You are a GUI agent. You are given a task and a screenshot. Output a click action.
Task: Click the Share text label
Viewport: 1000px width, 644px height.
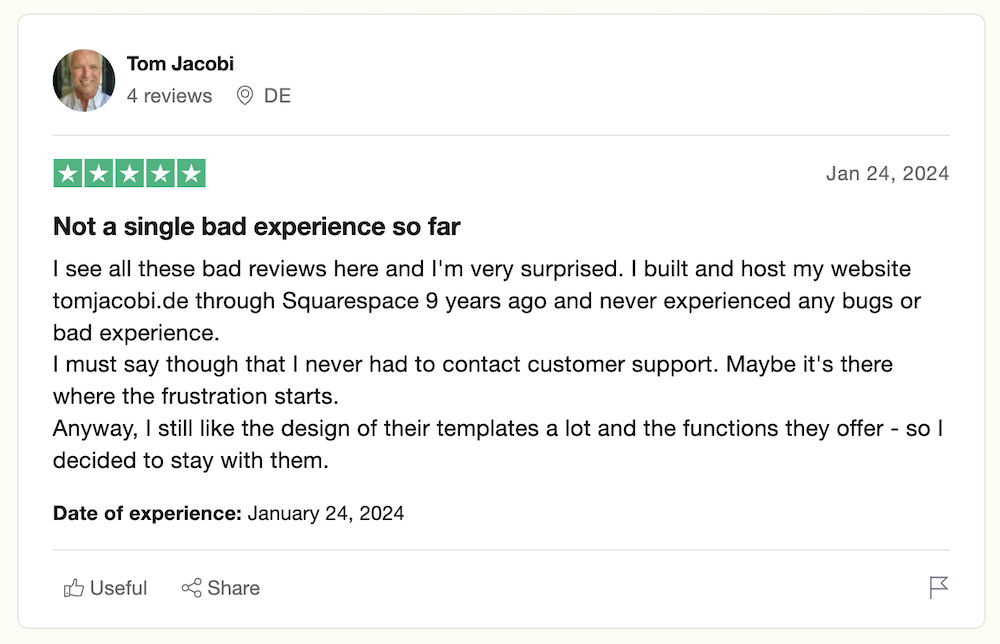pyautogui.click(x=234, y=588)
